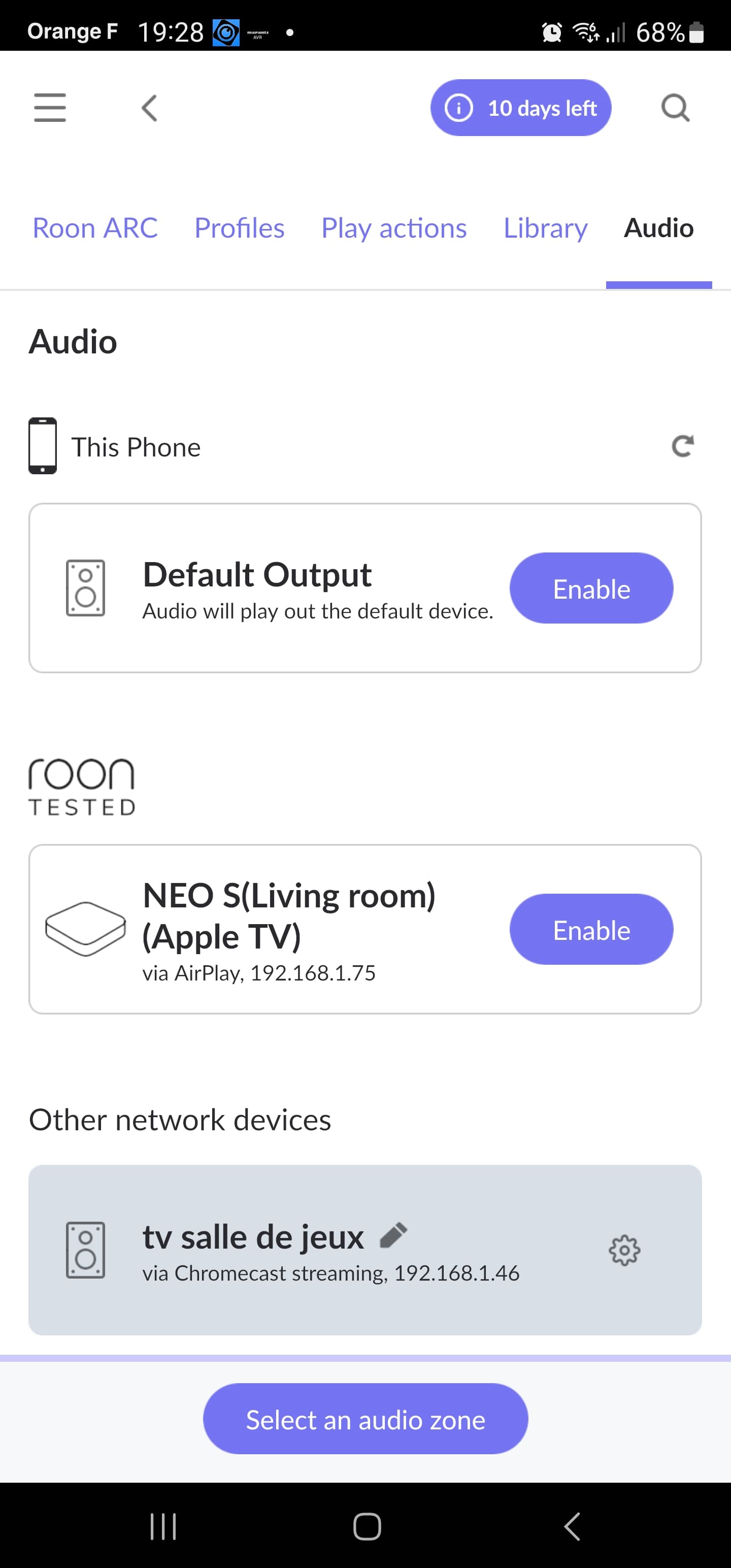
Task: Select the Audio tab
Action: [658, 228]
